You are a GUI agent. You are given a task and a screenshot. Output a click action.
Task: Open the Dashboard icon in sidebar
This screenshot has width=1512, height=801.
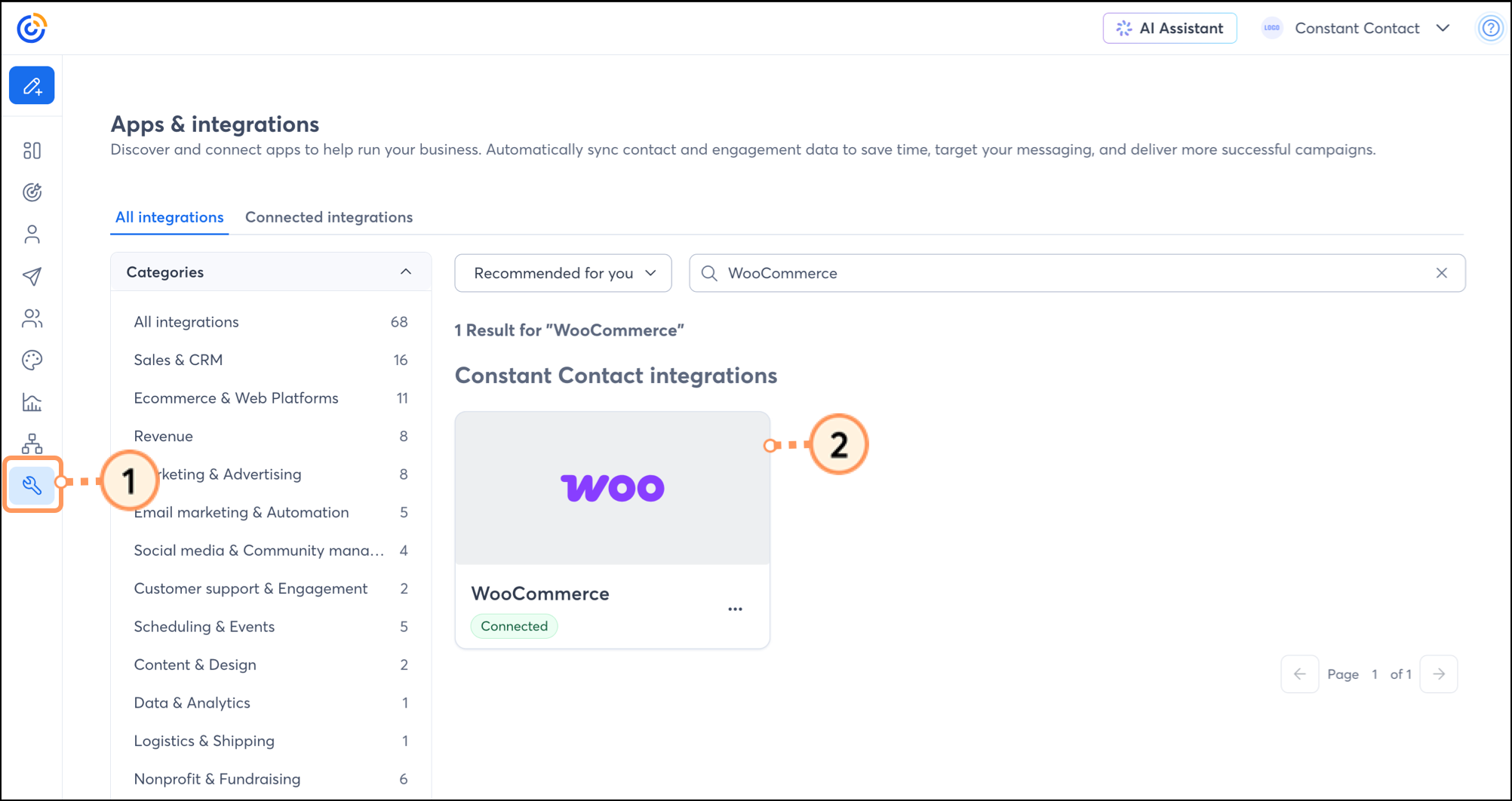tap(32, 150)
